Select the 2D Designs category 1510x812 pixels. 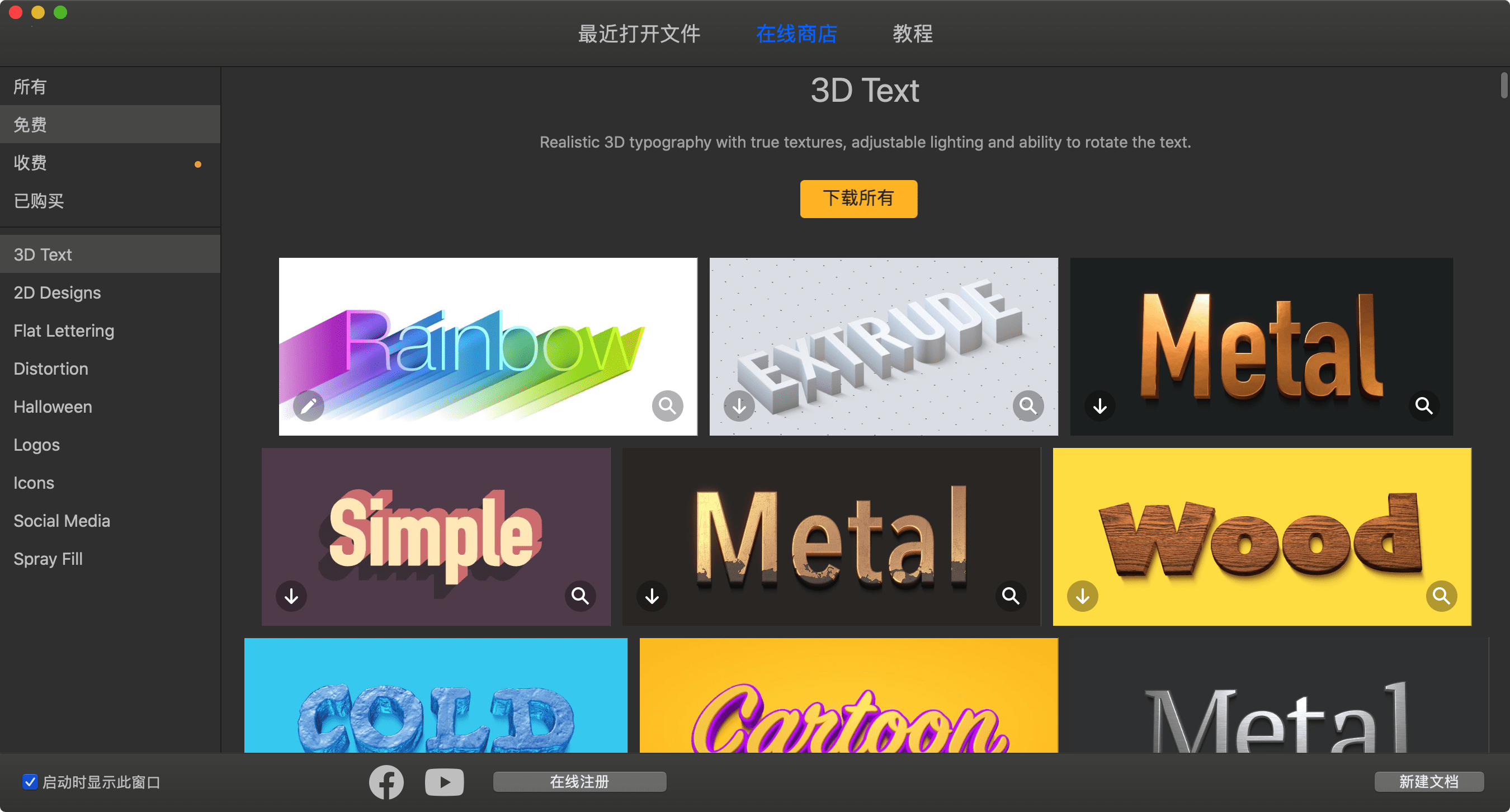point(110,292)
